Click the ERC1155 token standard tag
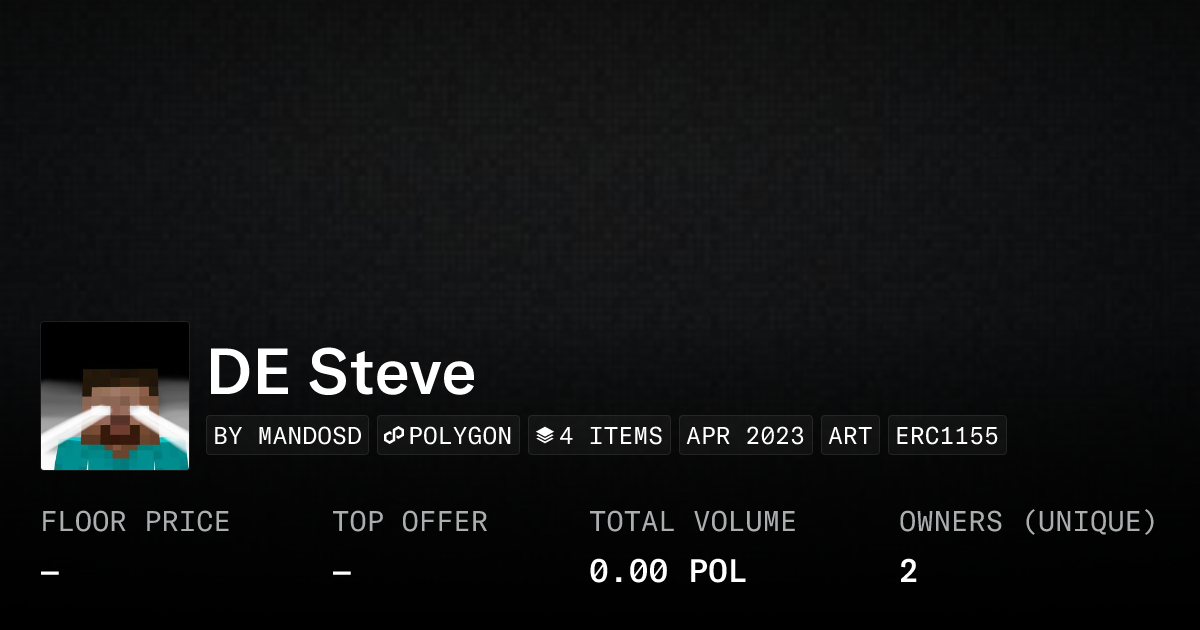 point(947,436)
